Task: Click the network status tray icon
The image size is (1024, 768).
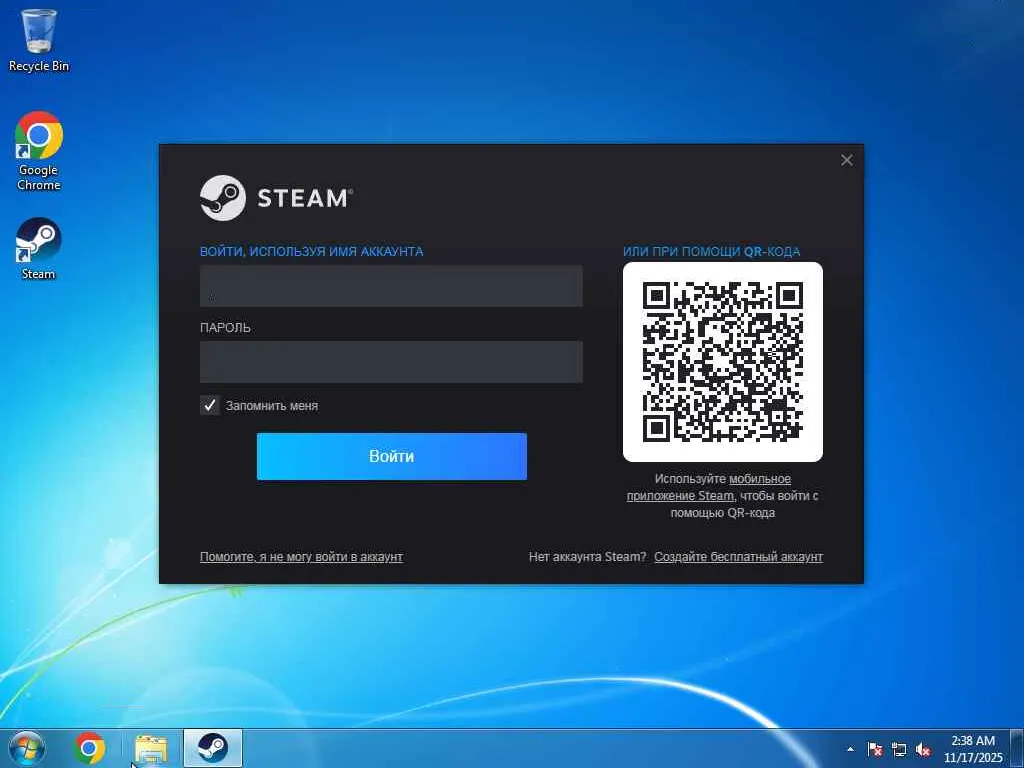Action: pos(899,749)
